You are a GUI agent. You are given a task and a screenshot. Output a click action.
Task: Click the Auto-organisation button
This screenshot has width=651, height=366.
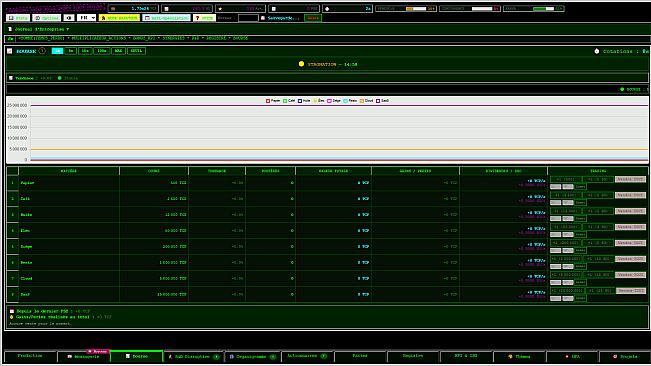click(166, 18)
